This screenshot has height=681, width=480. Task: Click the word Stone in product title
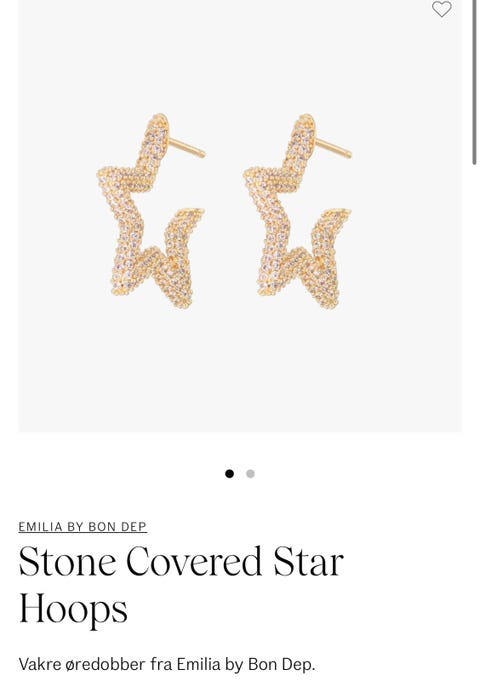point(67,562)
